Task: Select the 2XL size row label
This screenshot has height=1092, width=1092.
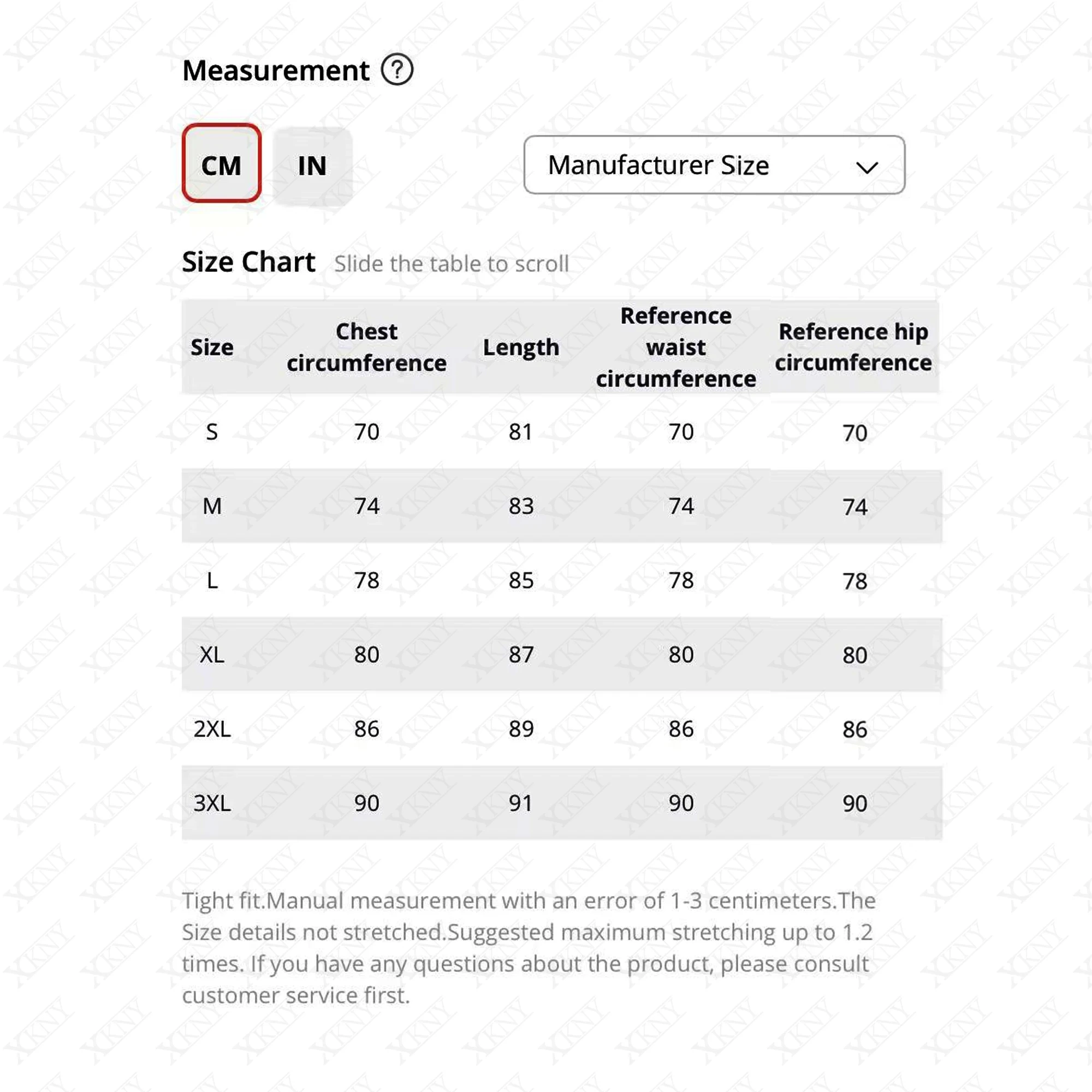Action: (212, 729)
